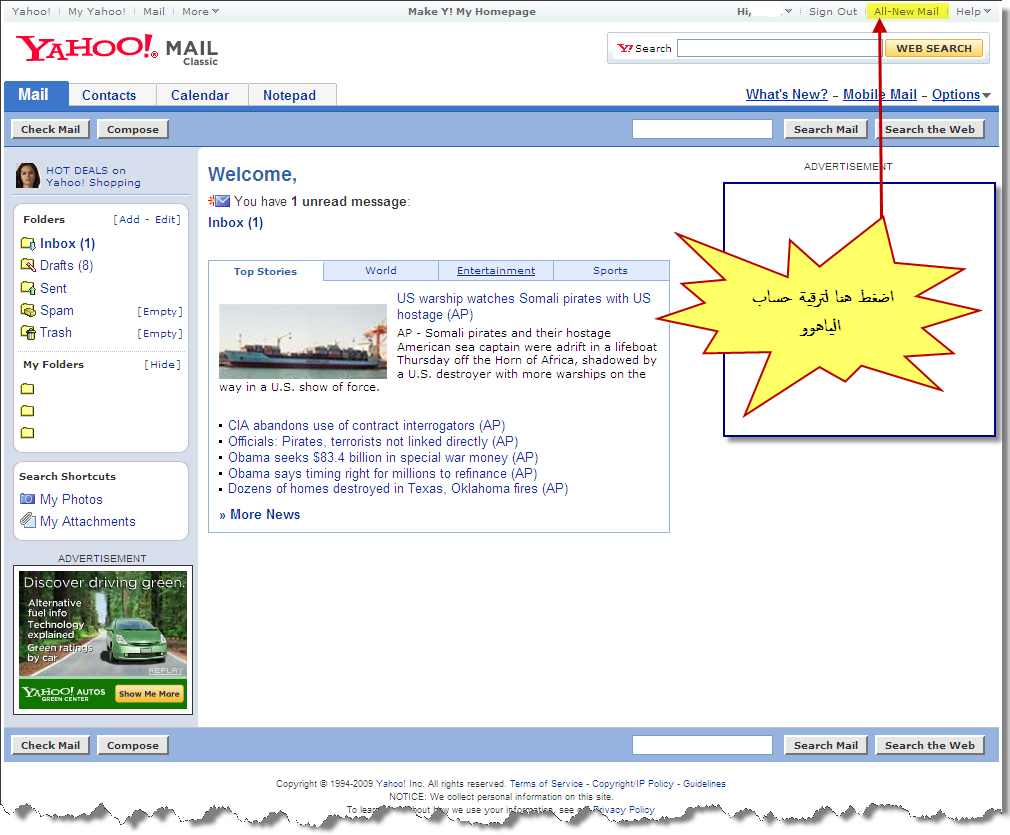Click the WEB SEARCH button
Image resolution: width=1010 pixels, height=835 pixels.
934,48
